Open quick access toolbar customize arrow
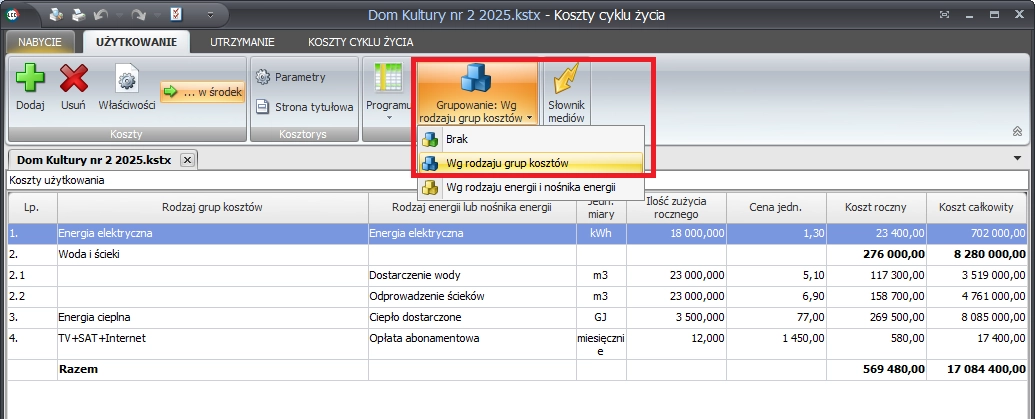 tap(210, 16)
